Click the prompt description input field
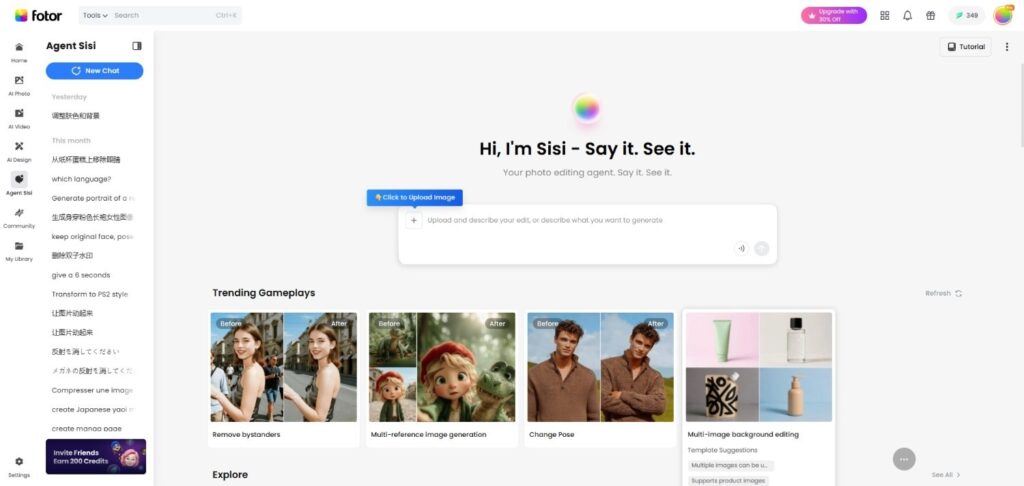Viewport: 1024px width, 486px height. tap(580, 220)
